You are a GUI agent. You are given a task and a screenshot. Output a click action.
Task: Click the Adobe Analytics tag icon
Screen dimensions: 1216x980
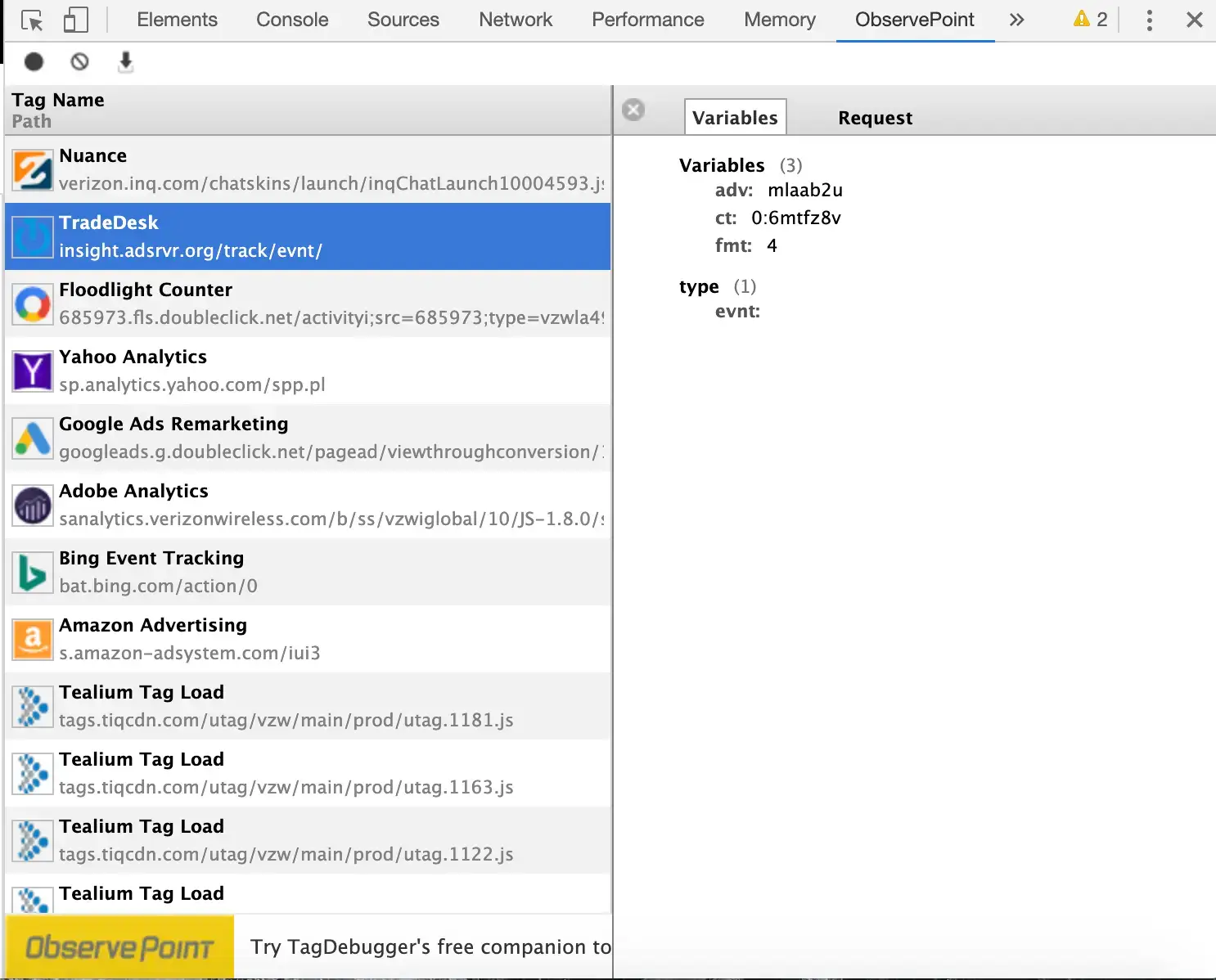click(33, 506)
